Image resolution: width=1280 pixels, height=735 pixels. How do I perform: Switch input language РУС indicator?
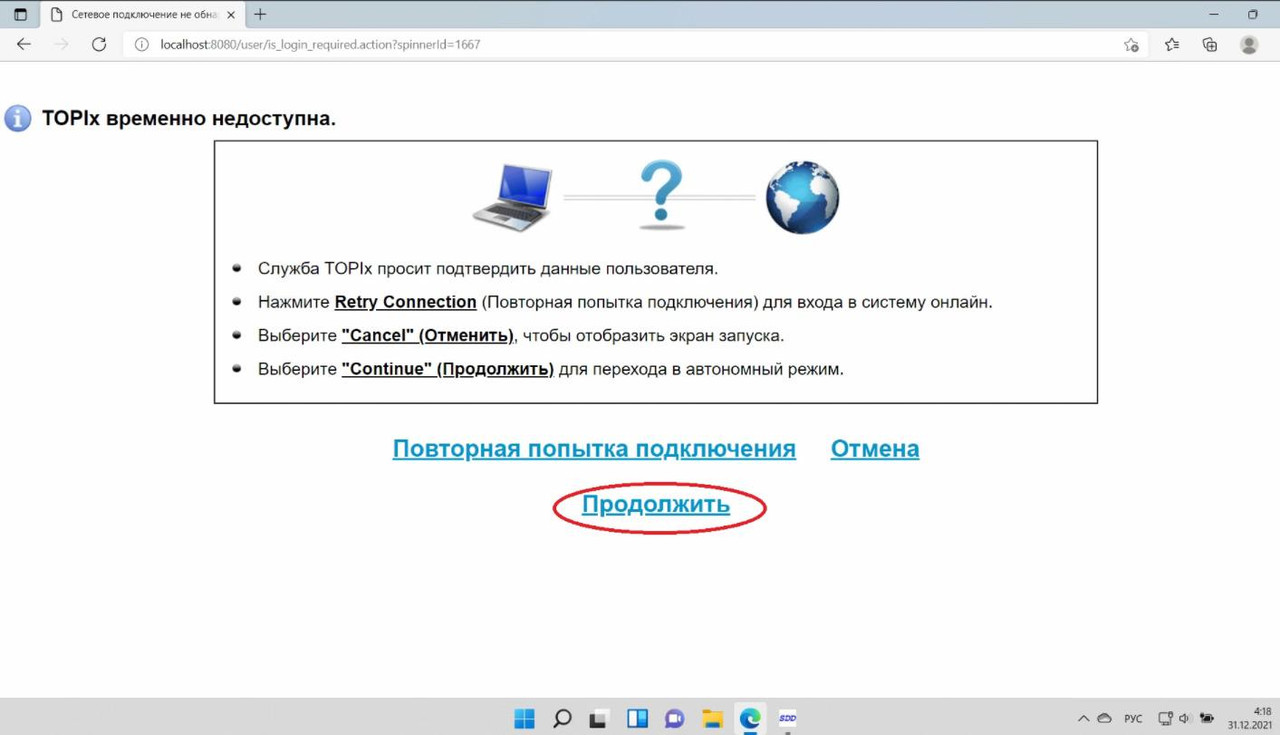pyautogui.click(x=1133, y=718)
